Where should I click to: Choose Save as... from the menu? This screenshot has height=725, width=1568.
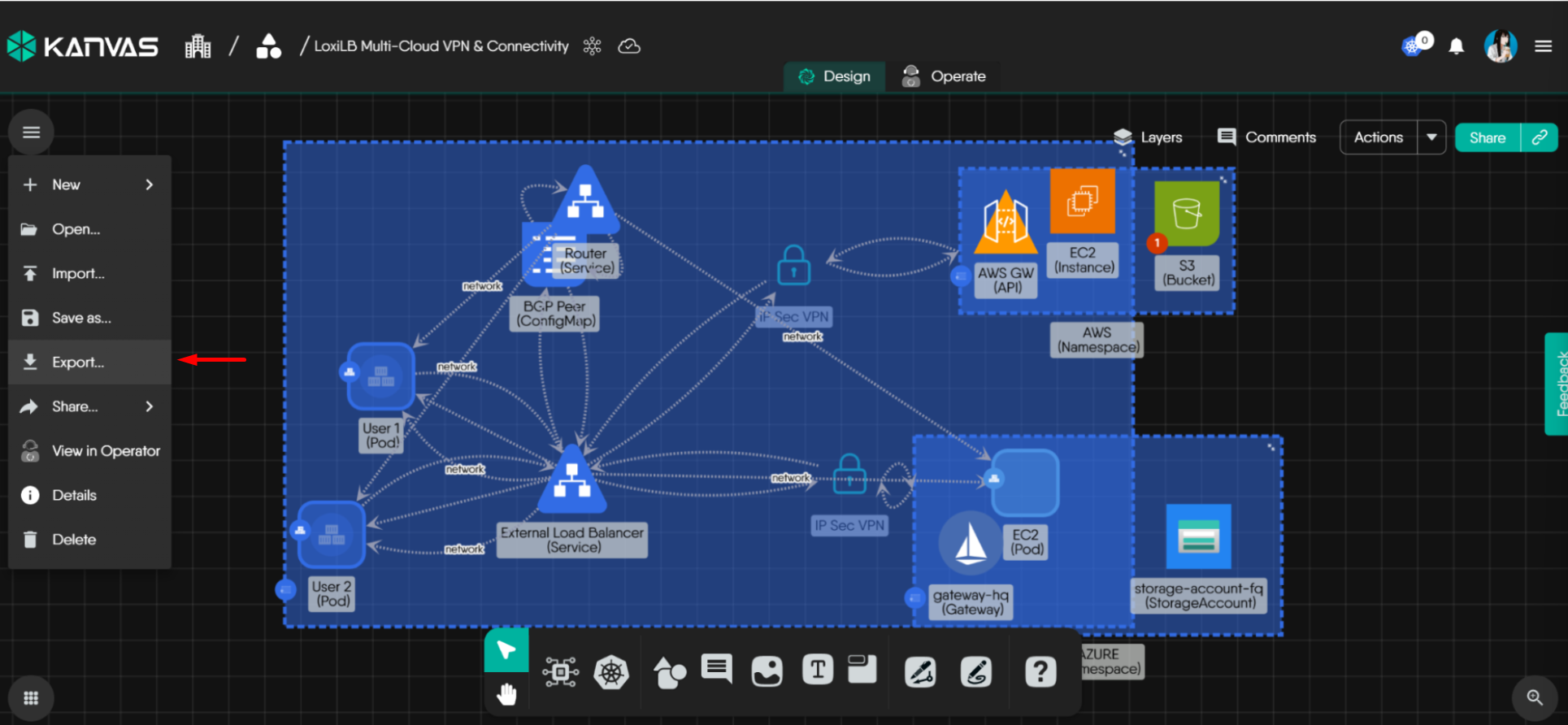coord(89,318)
